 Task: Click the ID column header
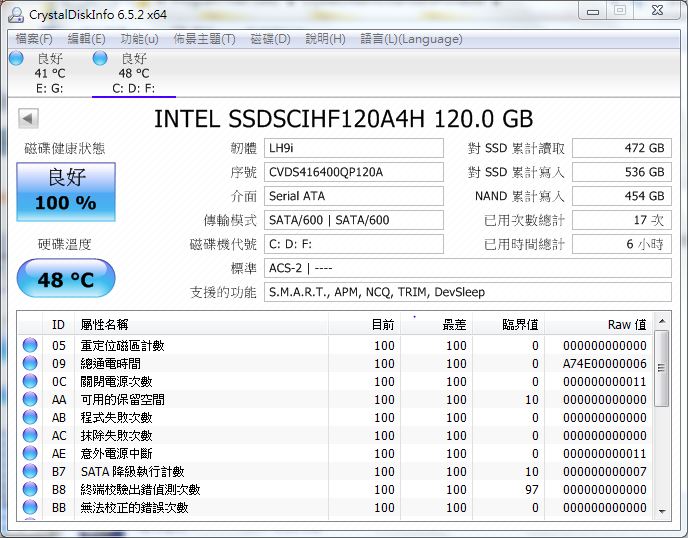[x=58, y=324]
